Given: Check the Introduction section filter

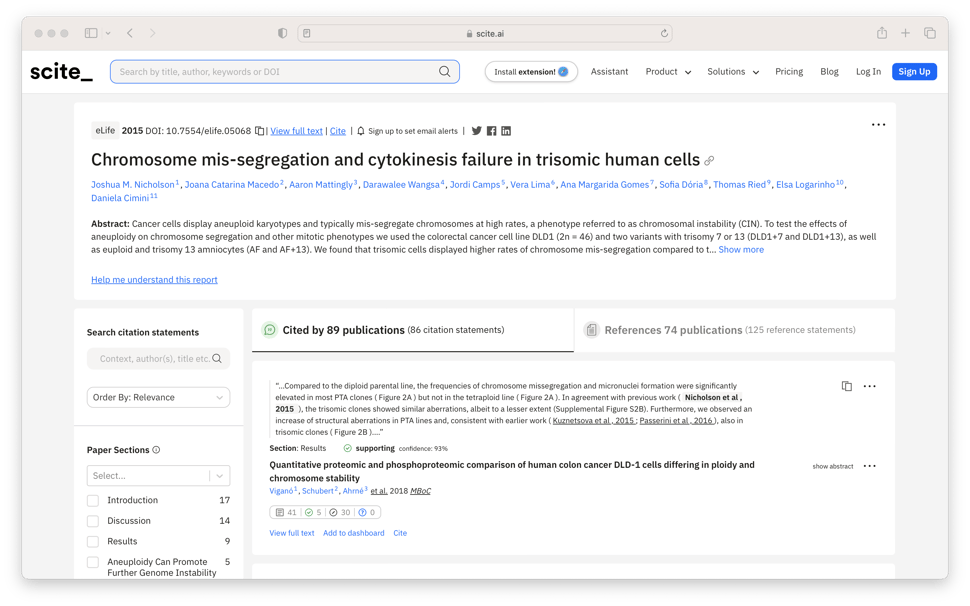Looking at the screenshot, I should 93,500.
